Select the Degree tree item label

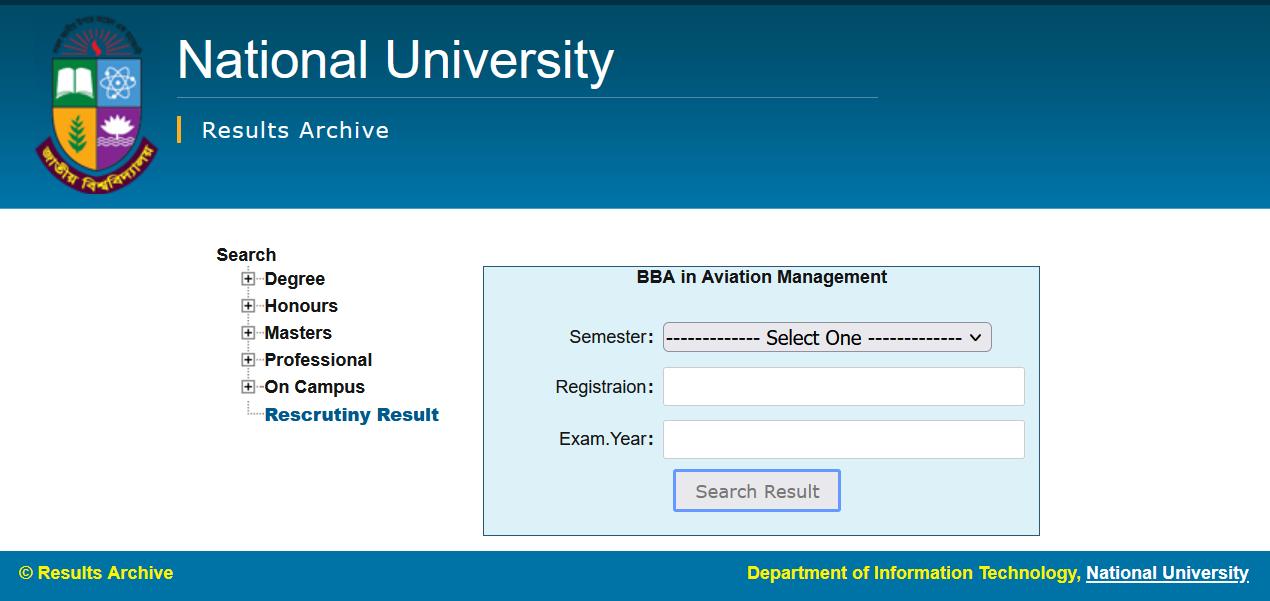(x=295, y=279)
